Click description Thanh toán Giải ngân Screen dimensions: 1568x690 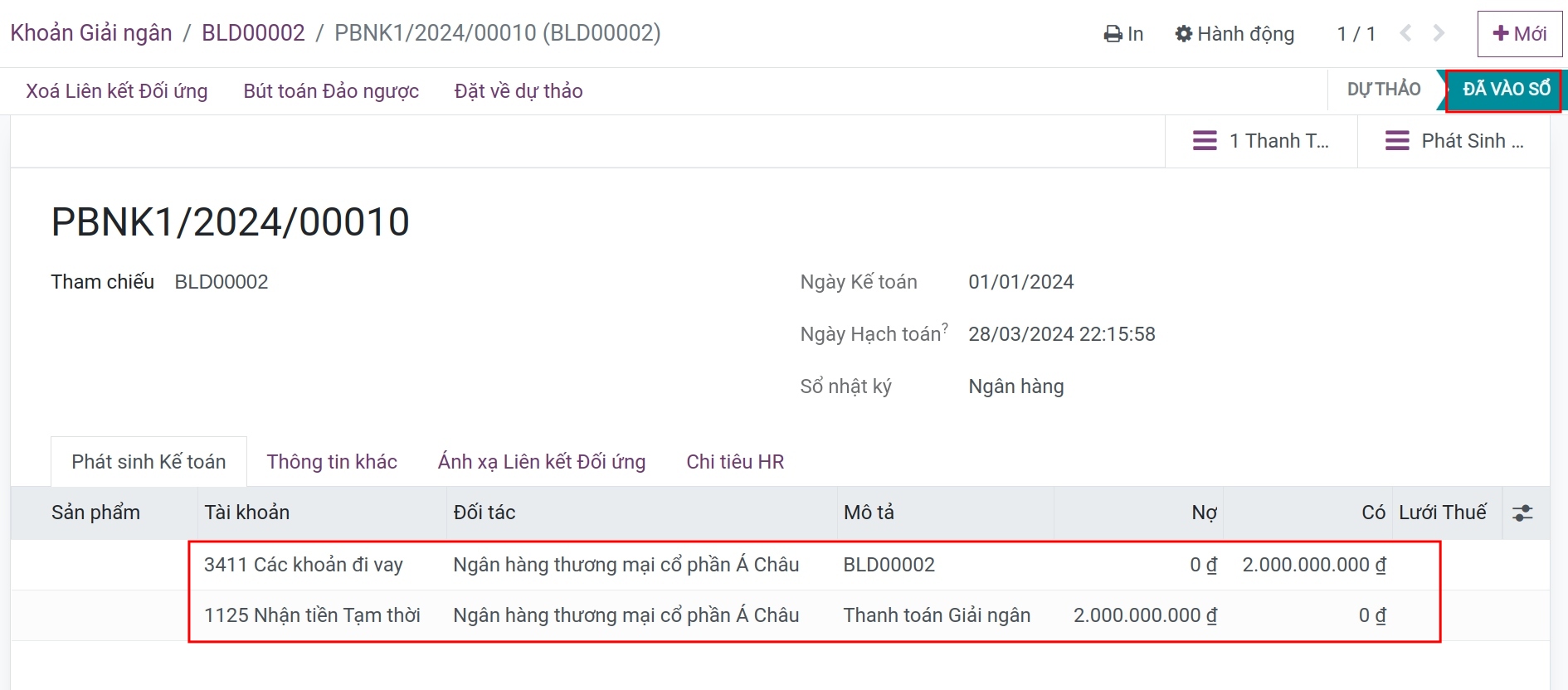[x=937, y=615]
